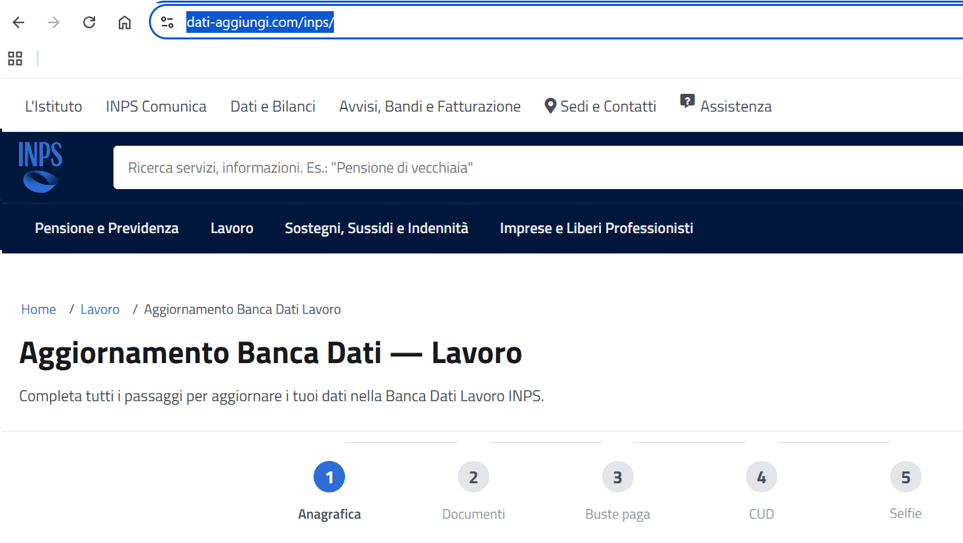Screen dimensions: 963x543
Task: Click the heading Aggiornamento Banca Dati — Lavoro
Action: pyautogui.click(x=270, y=353)
